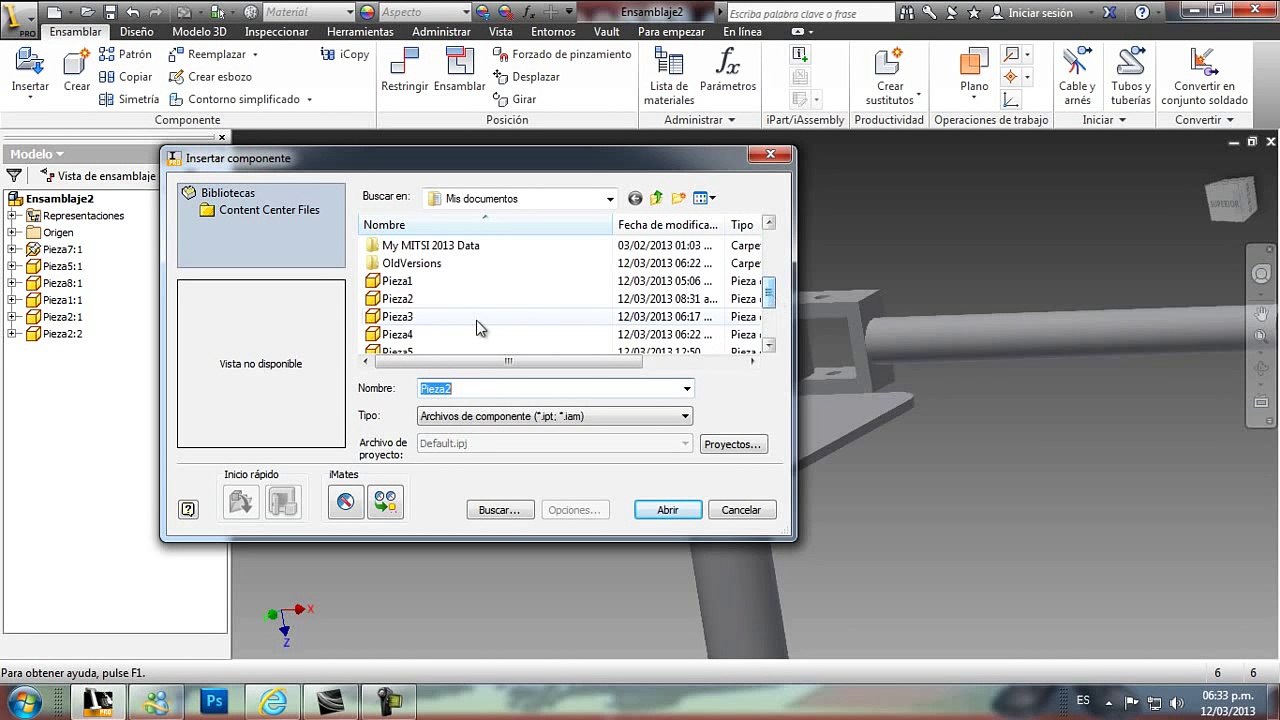1280x720 pixels.
Task: Toggle automatic iMate generation icon
Action: pos(385,502)
